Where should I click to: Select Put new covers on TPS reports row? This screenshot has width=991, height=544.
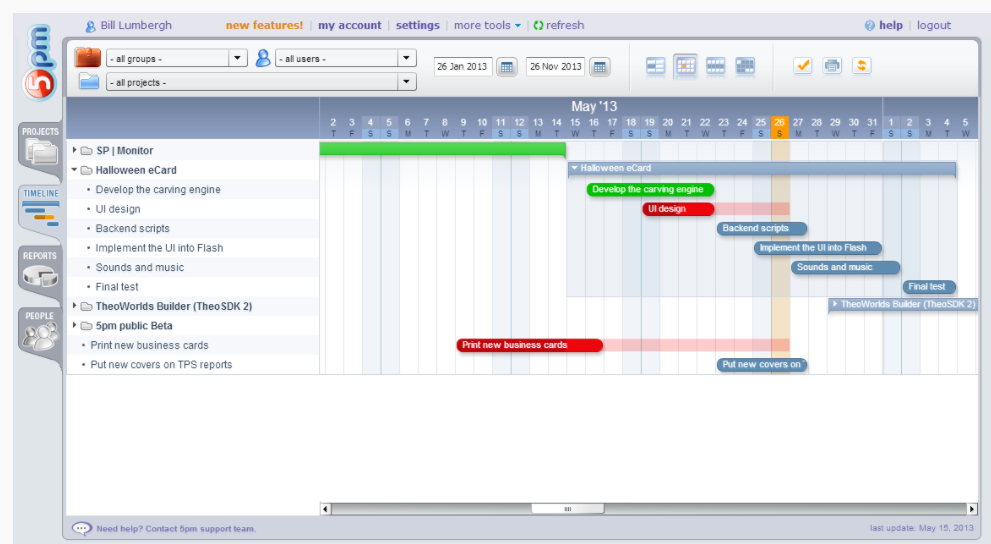[x=193, y=365]
